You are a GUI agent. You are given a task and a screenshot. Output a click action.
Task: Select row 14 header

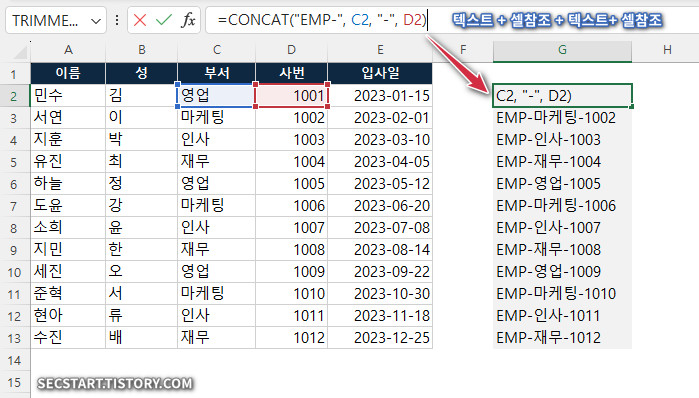[x=14, y=360]
